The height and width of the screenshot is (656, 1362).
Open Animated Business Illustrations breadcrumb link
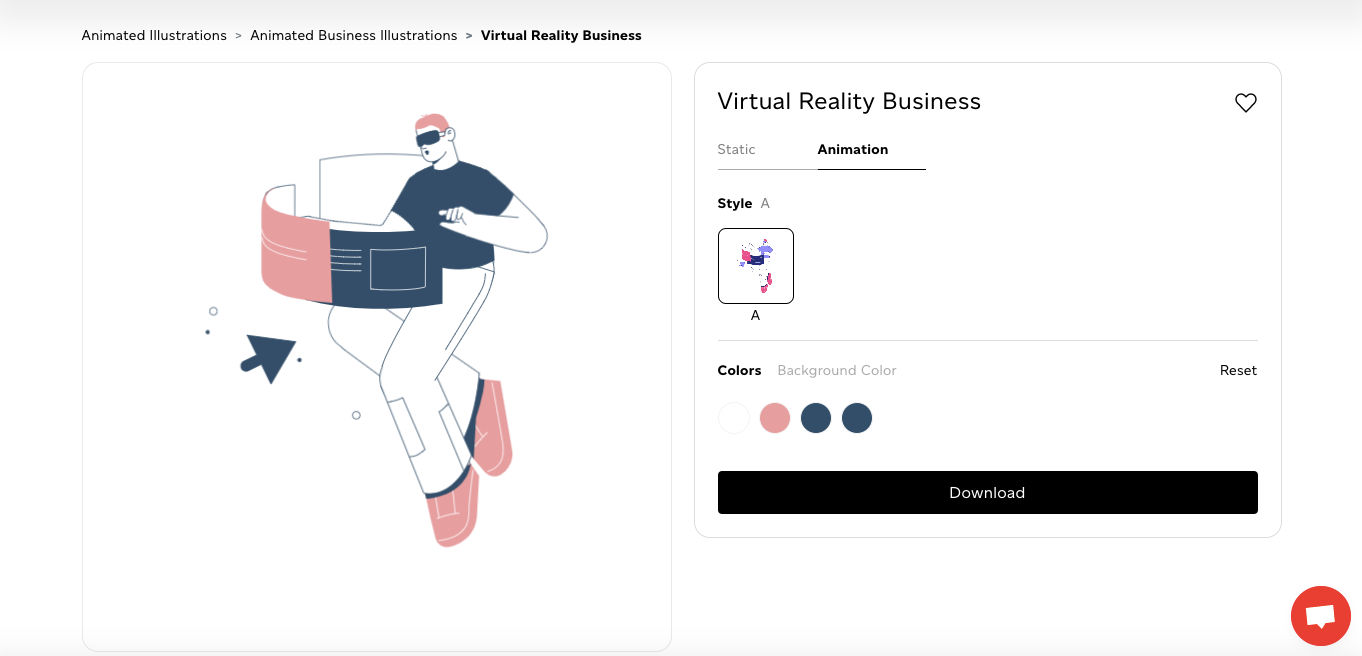pos(353,35)
